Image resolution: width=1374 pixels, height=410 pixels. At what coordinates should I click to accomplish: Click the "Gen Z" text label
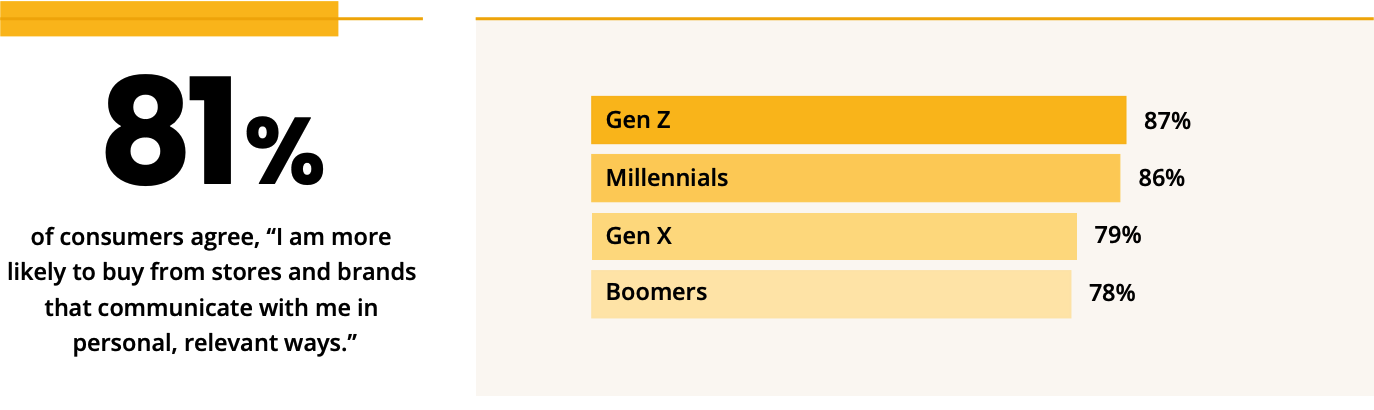point(638,121)
